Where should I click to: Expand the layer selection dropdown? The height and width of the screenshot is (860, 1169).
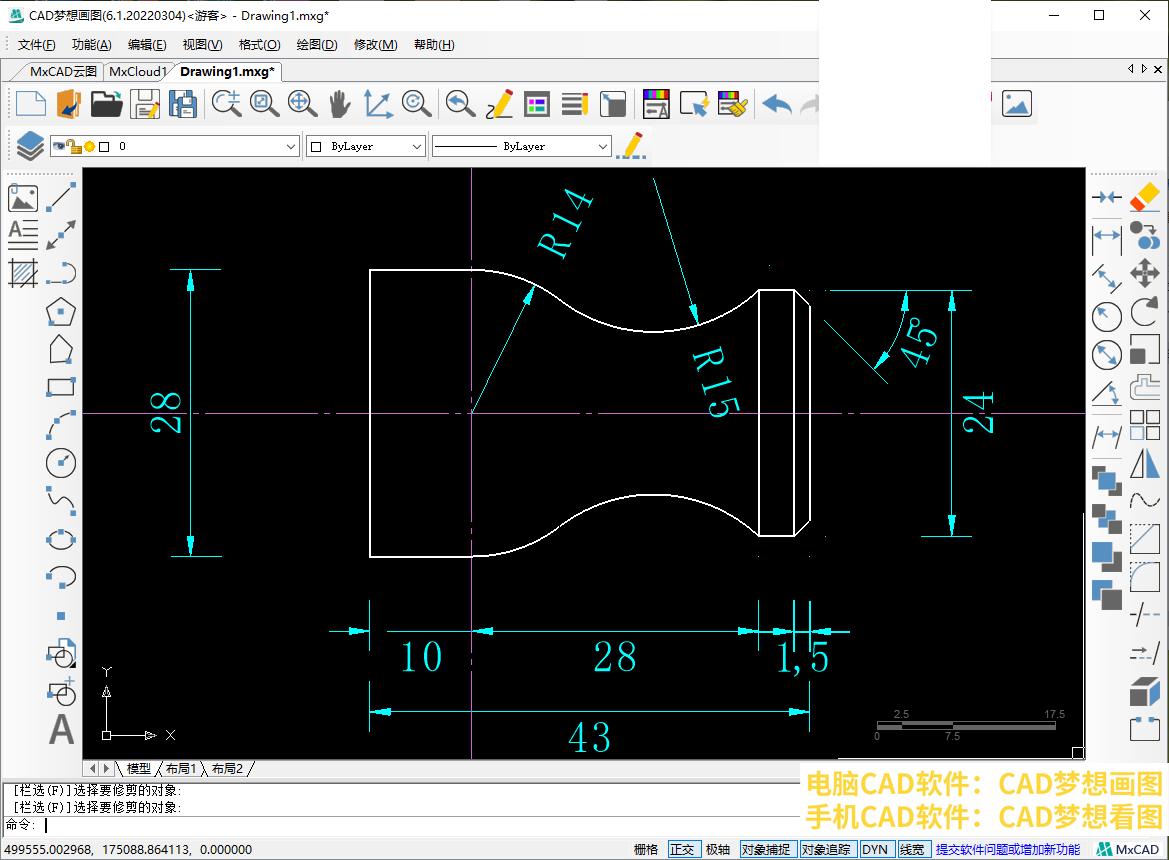(291, 146)
